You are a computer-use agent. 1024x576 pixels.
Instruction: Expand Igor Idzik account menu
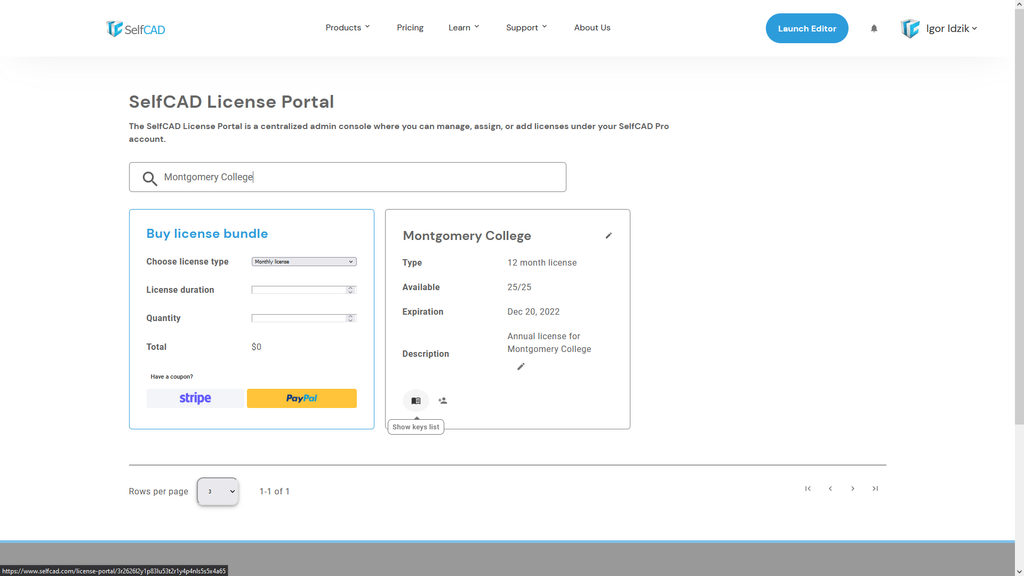(952, 28)
